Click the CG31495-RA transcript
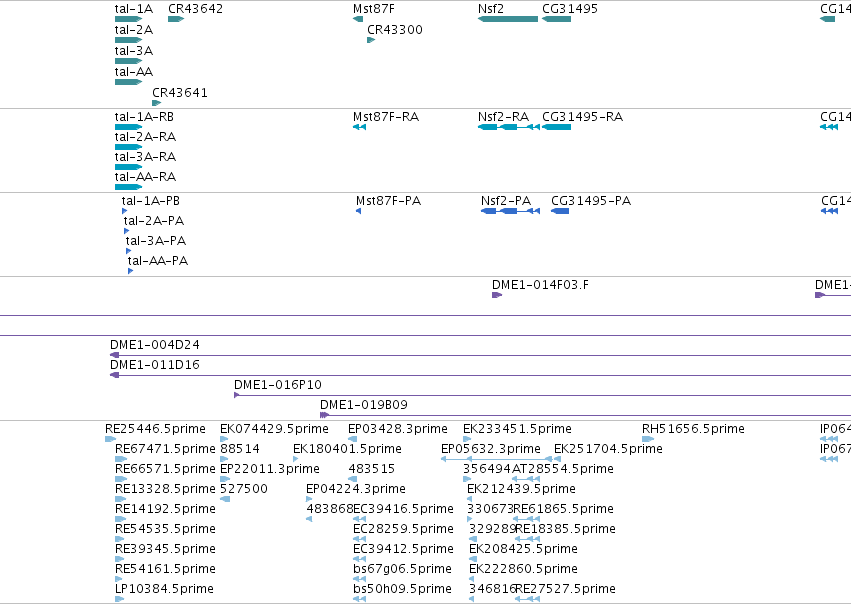This screenshot has width=851, height=604. [556, 127]
